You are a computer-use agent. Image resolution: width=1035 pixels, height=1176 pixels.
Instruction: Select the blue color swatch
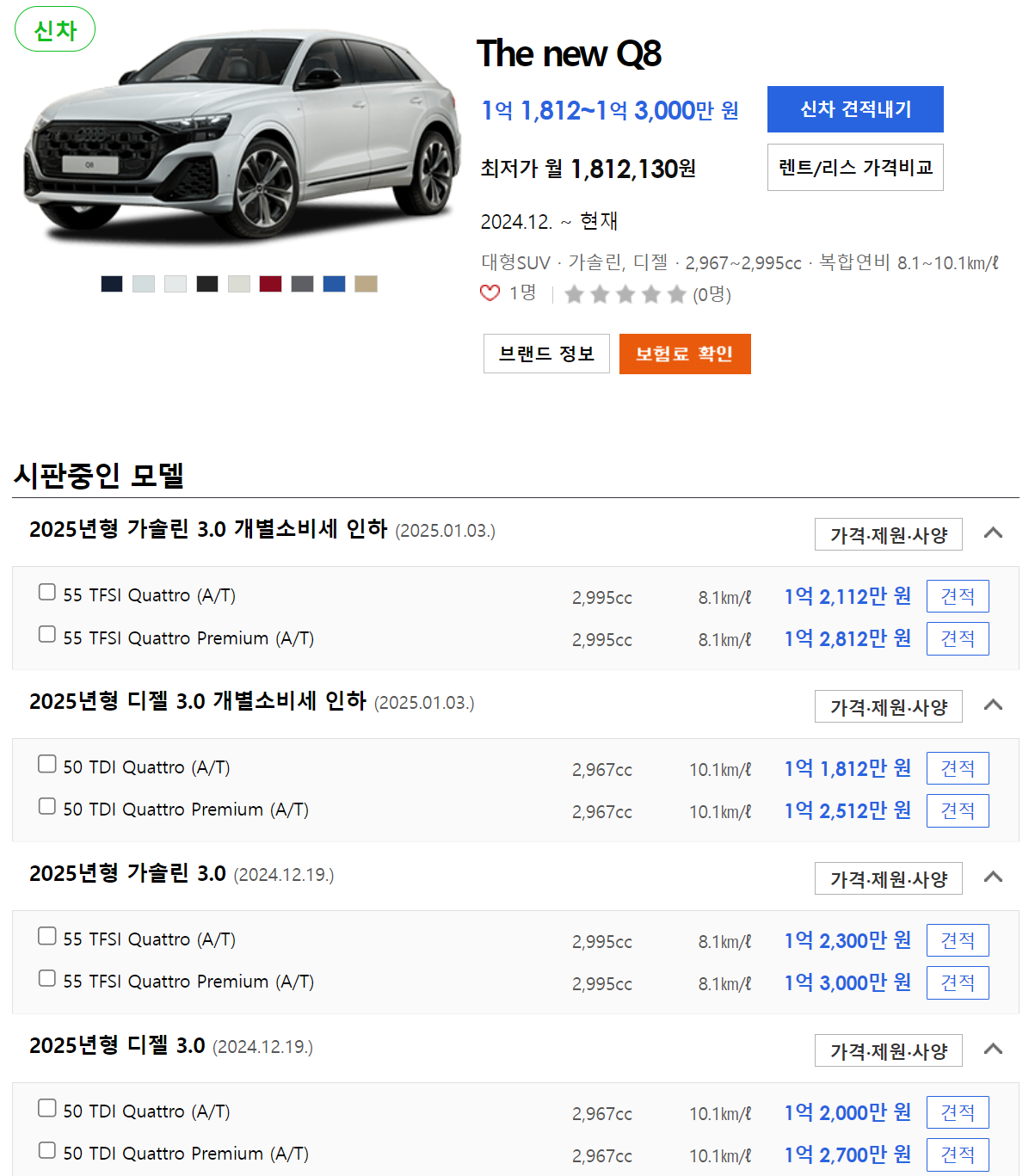coord(335,284)
